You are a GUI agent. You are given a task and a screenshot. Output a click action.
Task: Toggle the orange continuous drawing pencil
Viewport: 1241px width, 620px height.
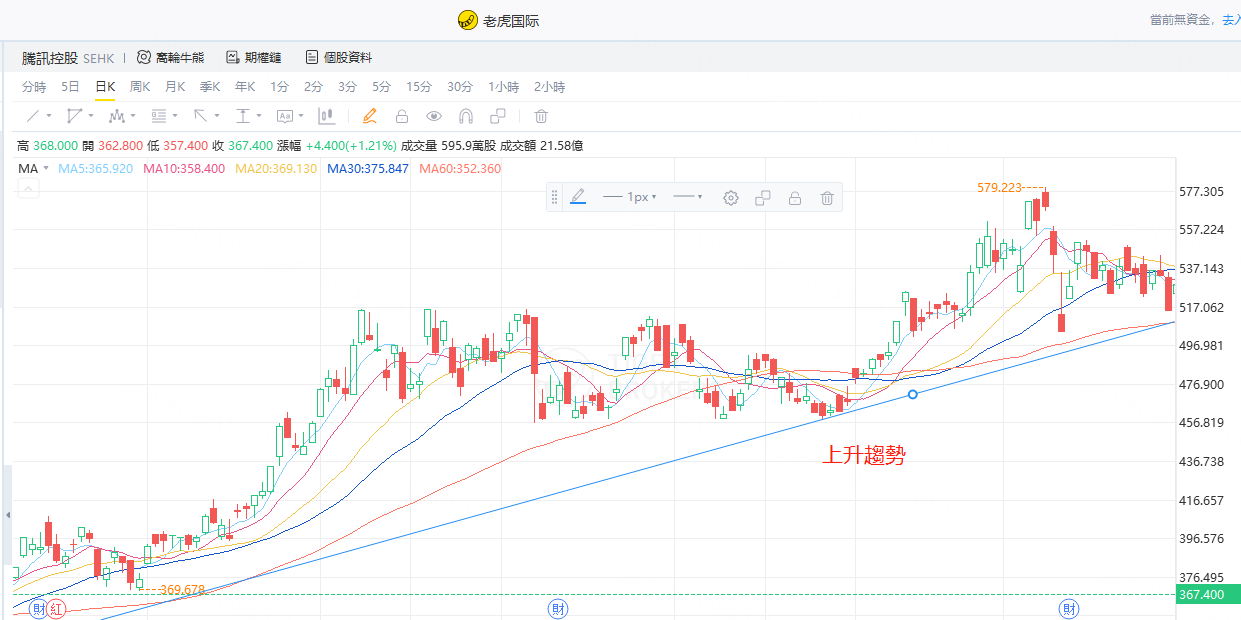(x=369, y=116)
